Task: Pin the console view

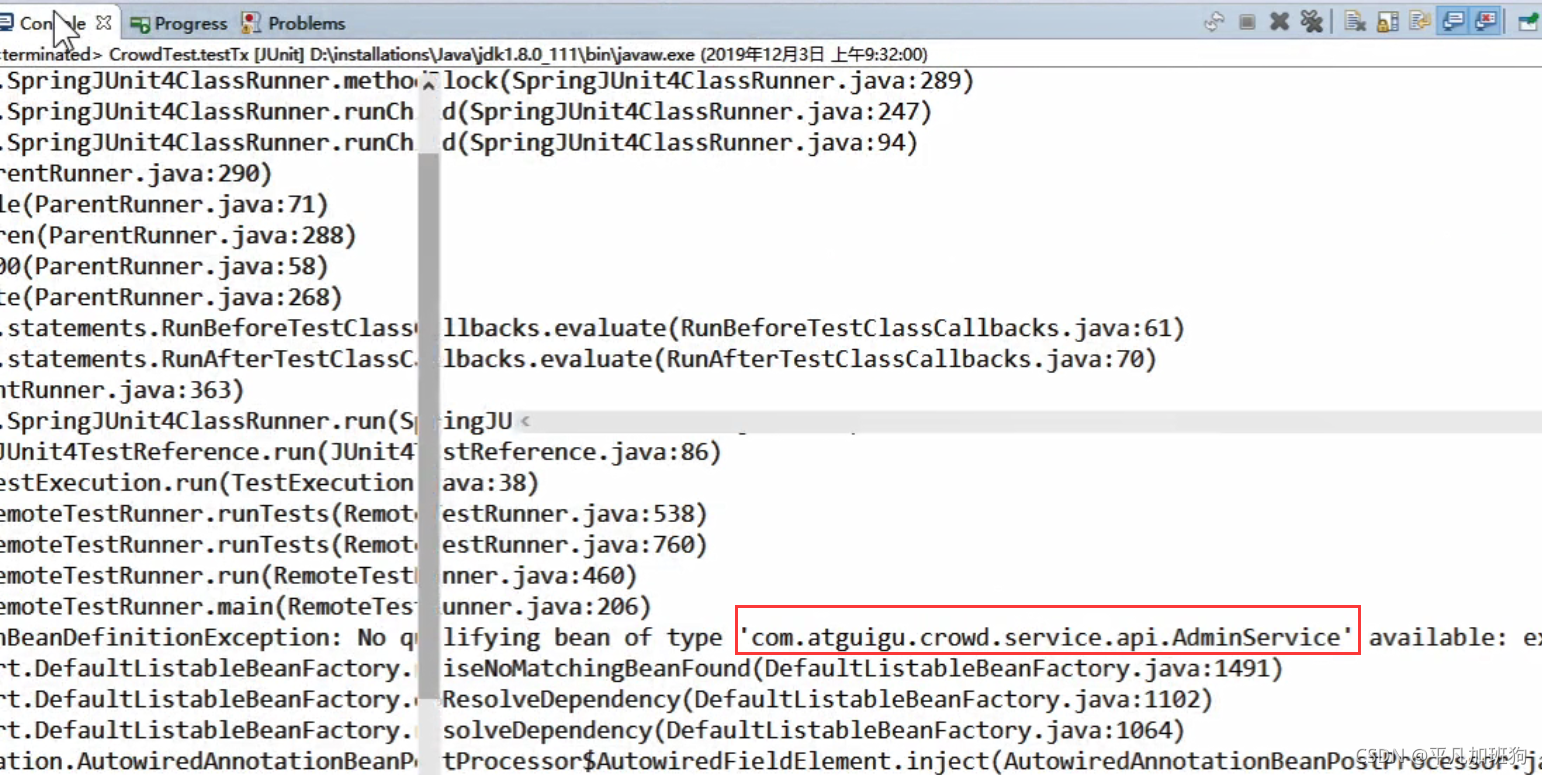Action: tap(1528, 21)
